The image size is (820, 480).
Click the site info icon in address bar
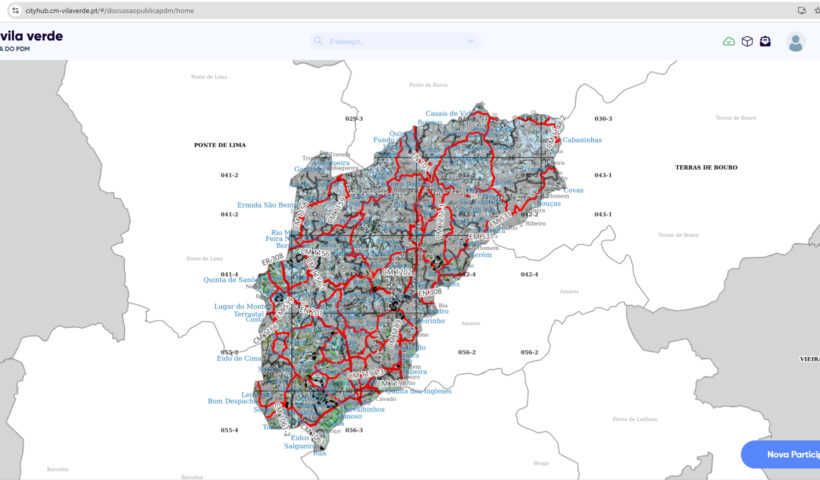point(14,9)
